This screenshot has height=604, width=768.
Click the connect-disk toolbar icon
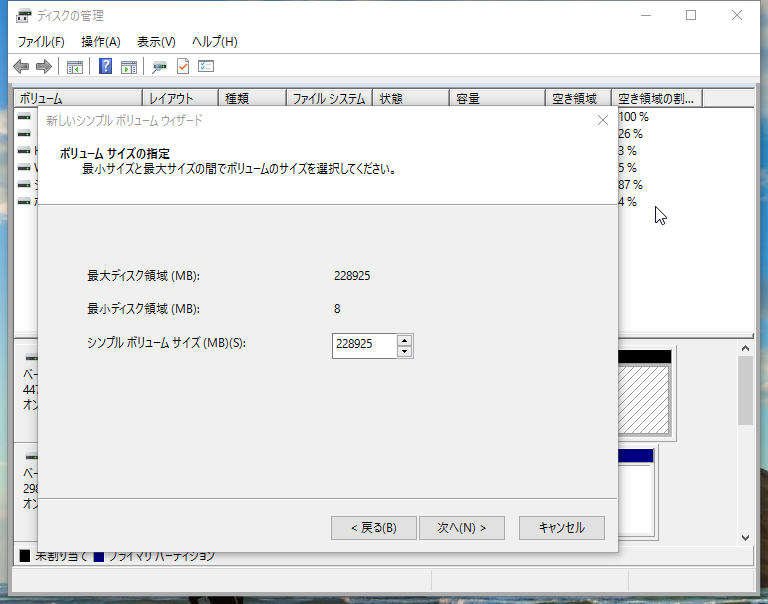pos(159,67)
